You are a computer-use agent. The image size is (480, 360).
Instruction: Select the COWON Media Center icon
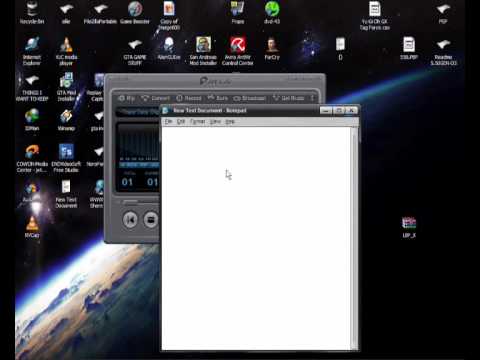click(x=32, y=159)
